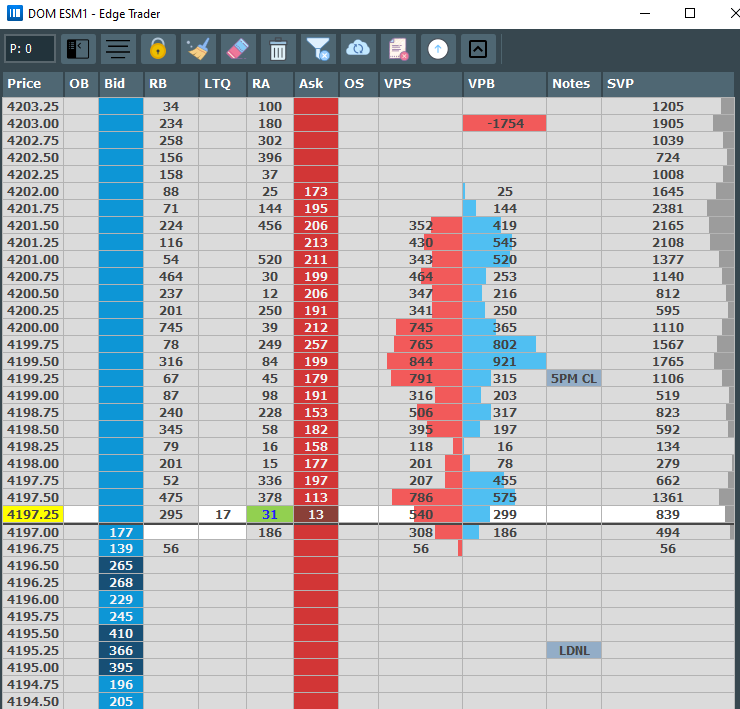The width and height of the screenshot is (740, 709).
Task: Click the P: 0 position field
Action: (30, 49)
